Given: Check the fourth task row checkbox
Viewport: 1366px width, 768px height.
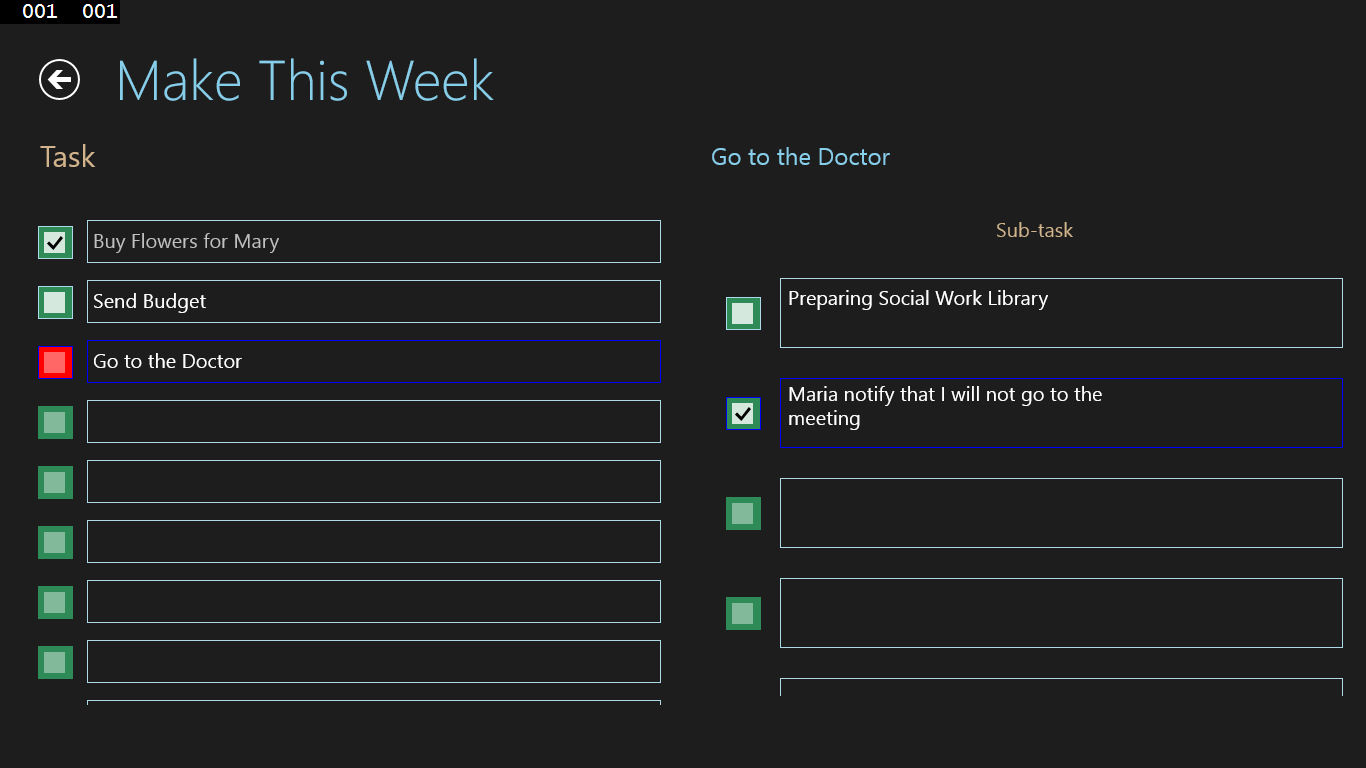Looking at the screenshot, I should [55, 422].
